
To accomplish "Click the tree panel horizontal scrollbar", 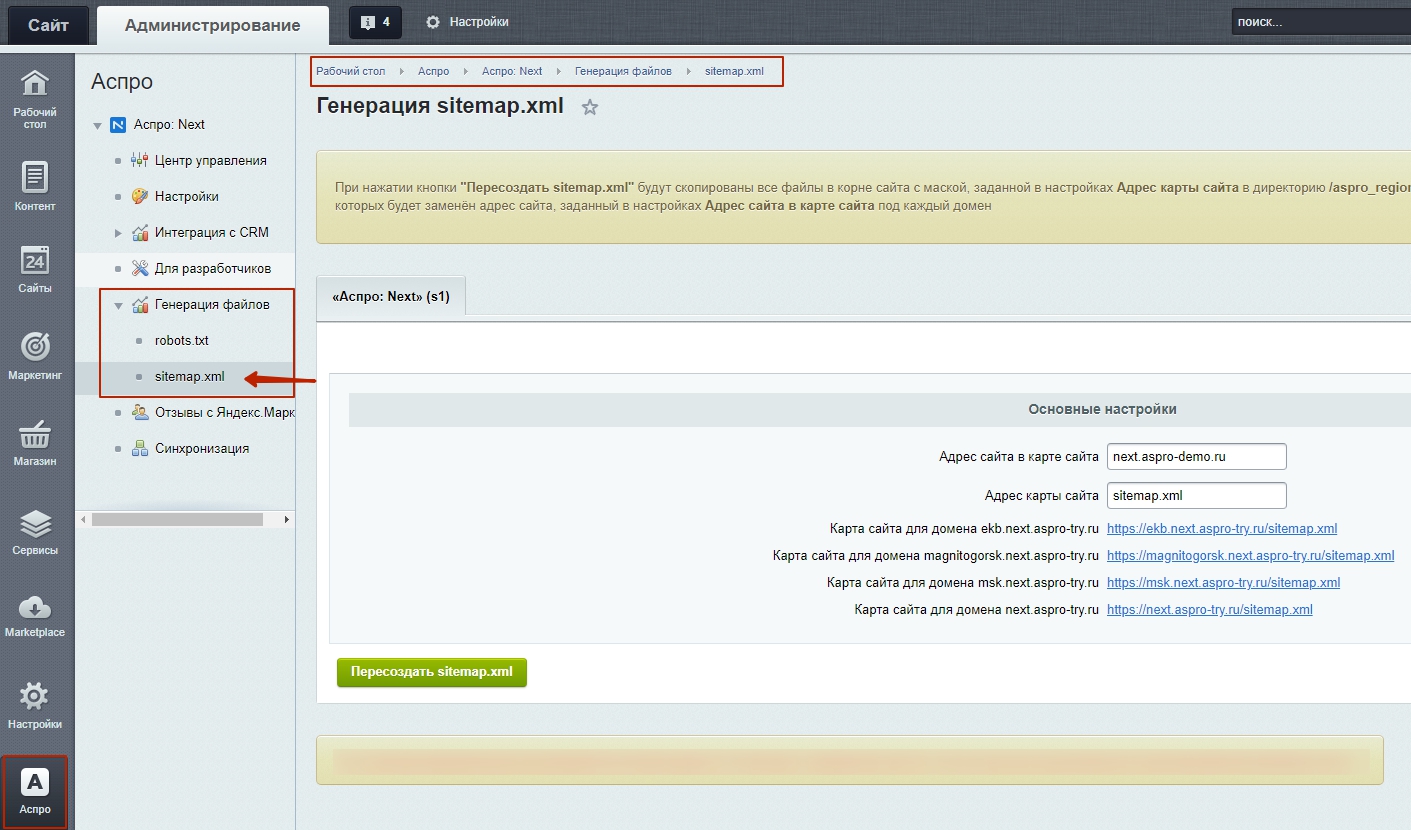I will click(177, 520).
